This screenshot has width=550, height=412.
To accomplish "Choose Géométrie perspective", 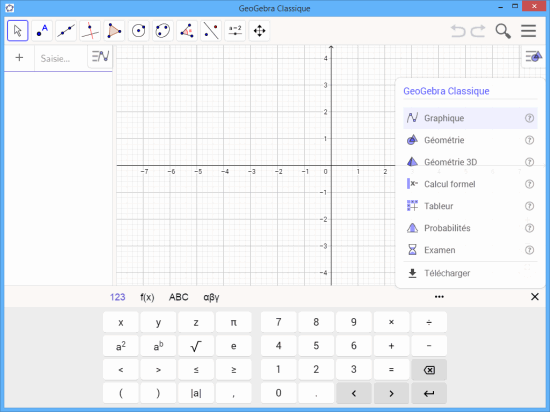I will point(470,140).
